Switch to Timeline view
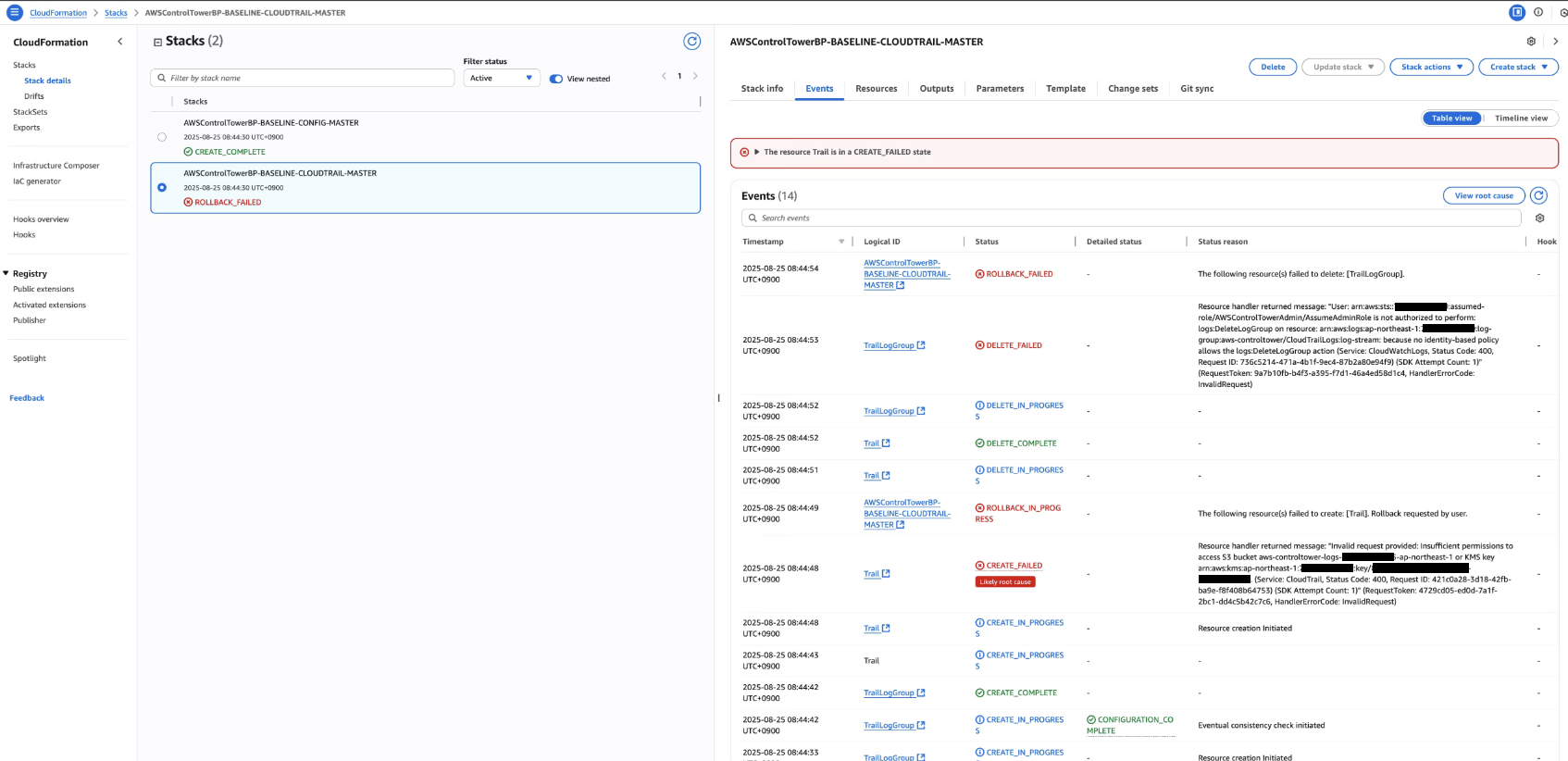 1521,119
